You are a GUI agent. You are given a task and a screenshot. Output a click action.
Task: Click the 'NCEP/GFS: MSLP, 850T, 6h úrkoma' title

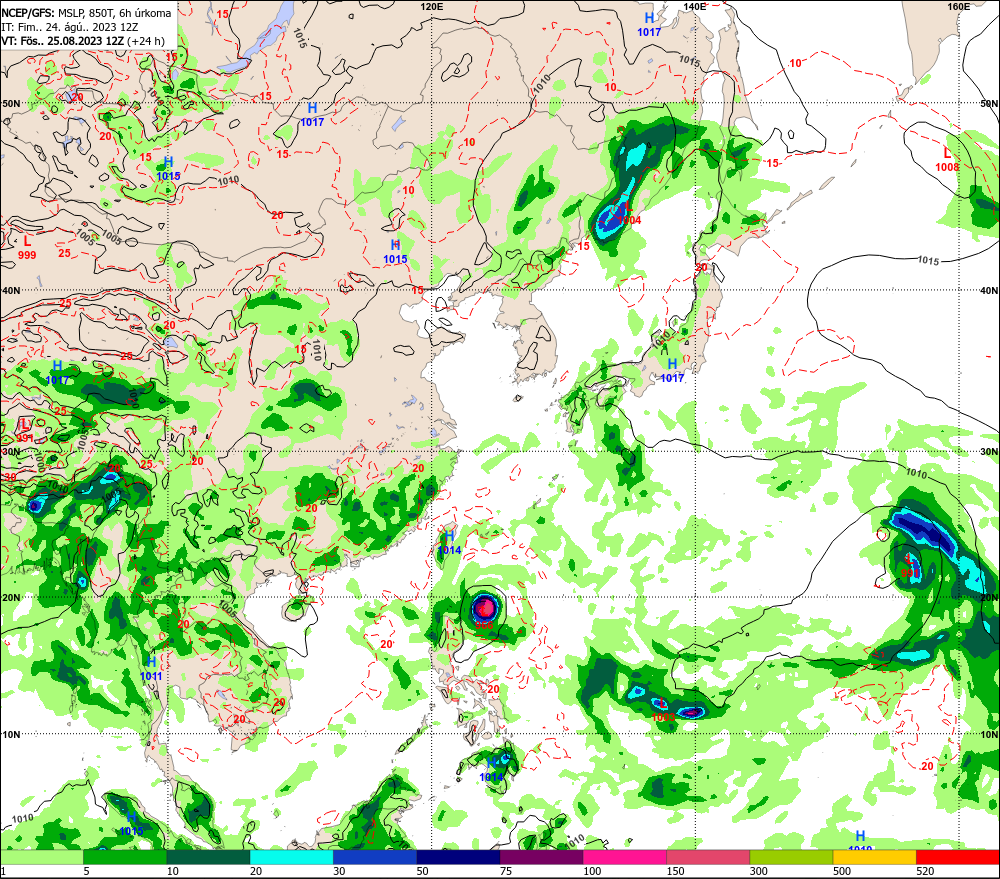point(86,13)
